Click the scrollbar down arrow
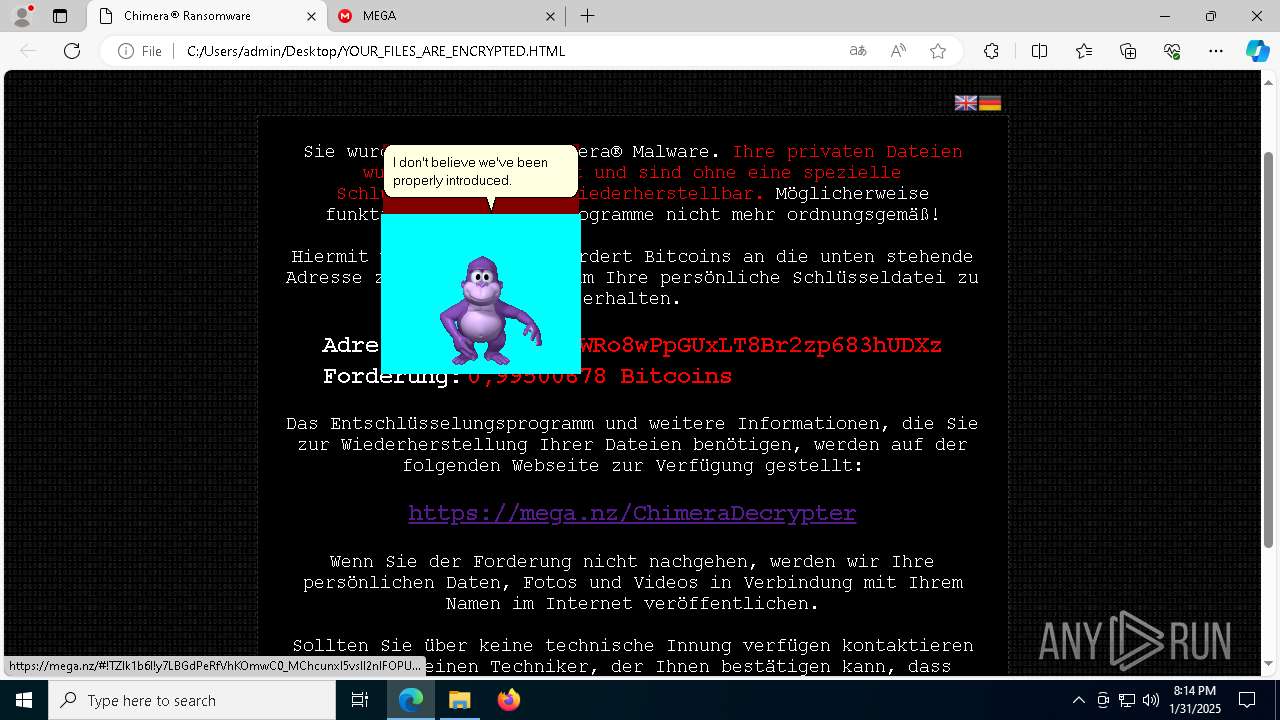Screen dimensions: 1280x720 pos(1269,663)
